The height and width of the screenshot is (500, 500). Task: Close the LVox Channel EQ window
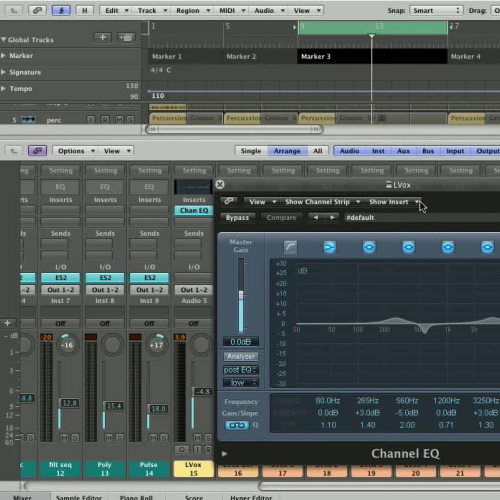[220, 185]
